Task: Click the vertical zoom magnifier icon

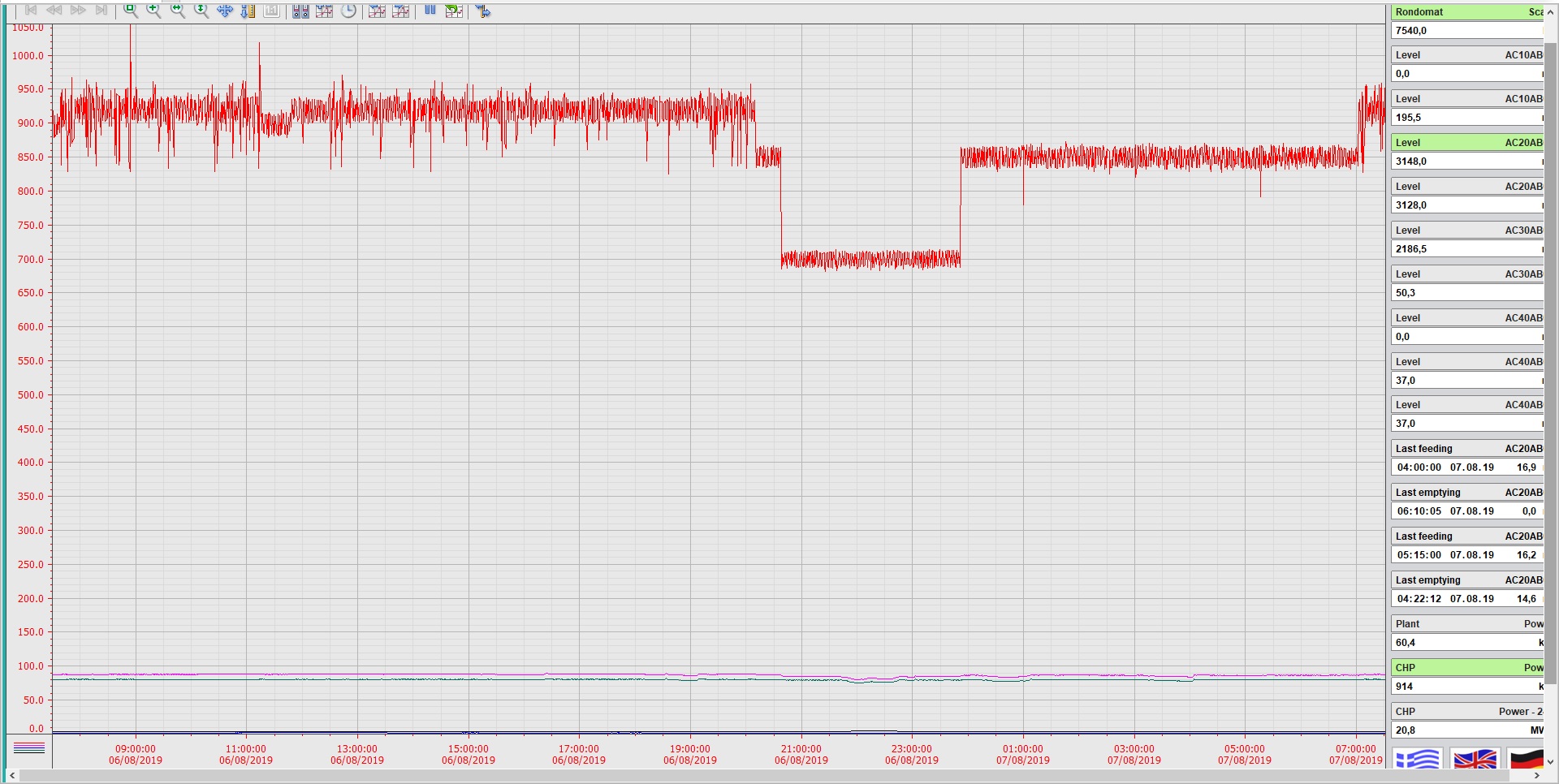Action: coord(201,11)
